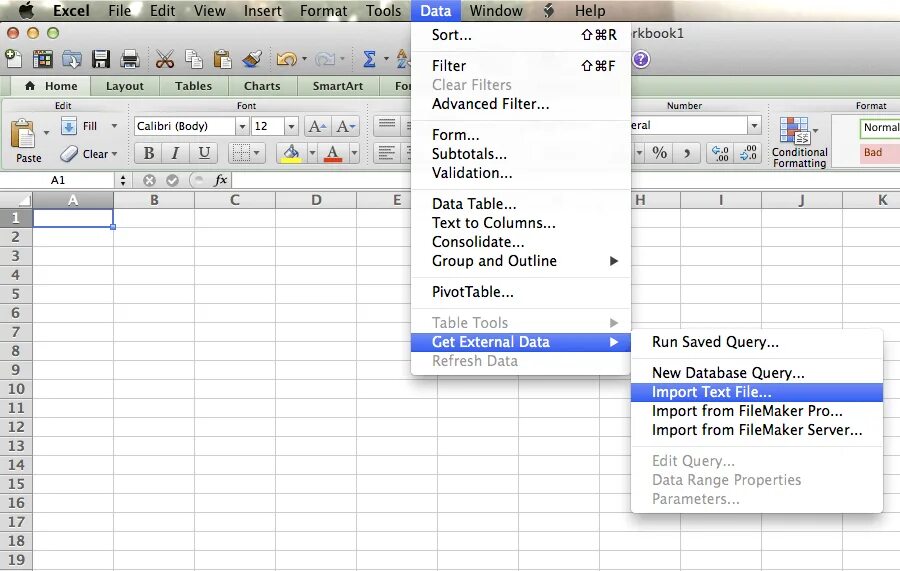Click the Increase Decimal icon

720,153
